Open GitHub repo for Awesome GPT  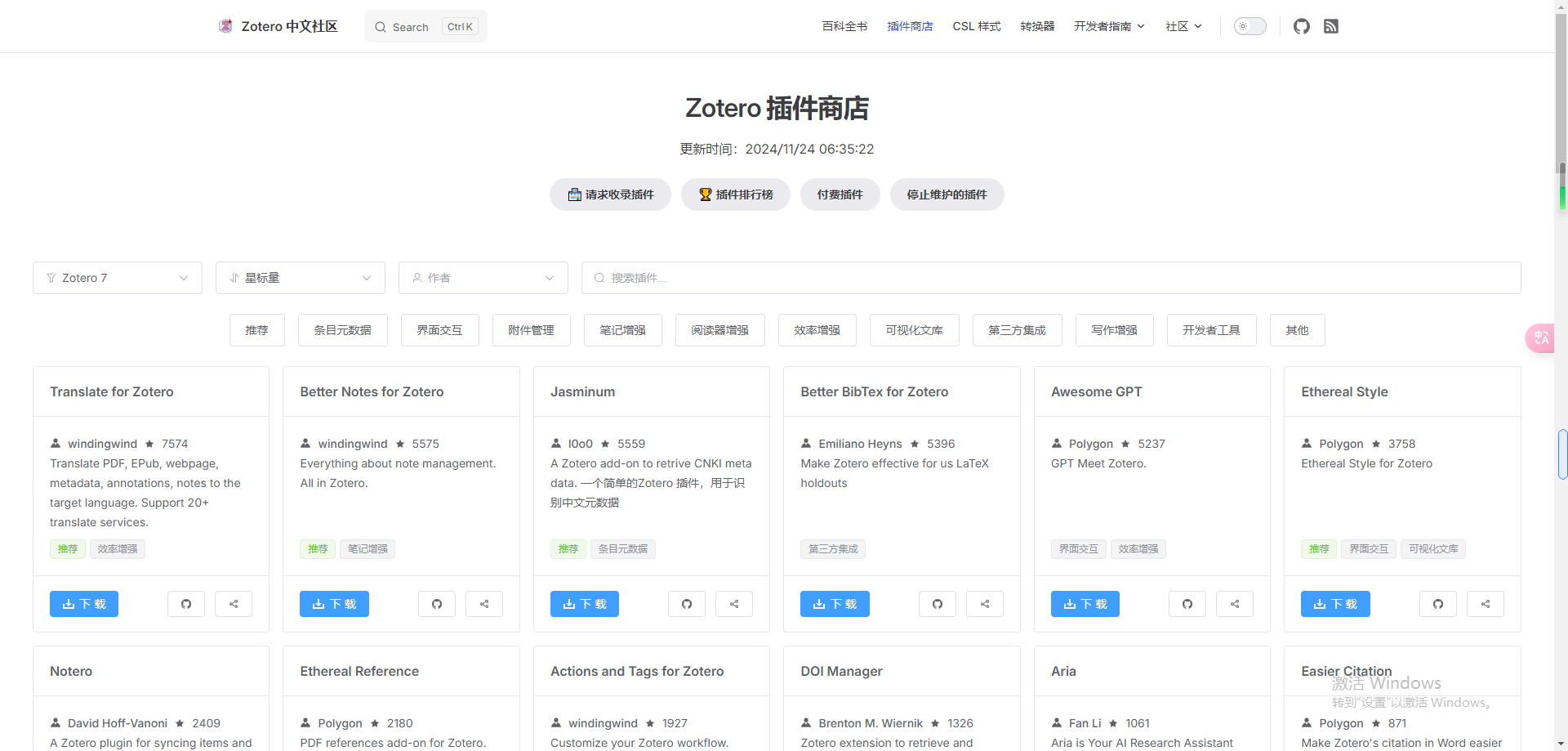pyautogui.click(x=1187, y=604)
